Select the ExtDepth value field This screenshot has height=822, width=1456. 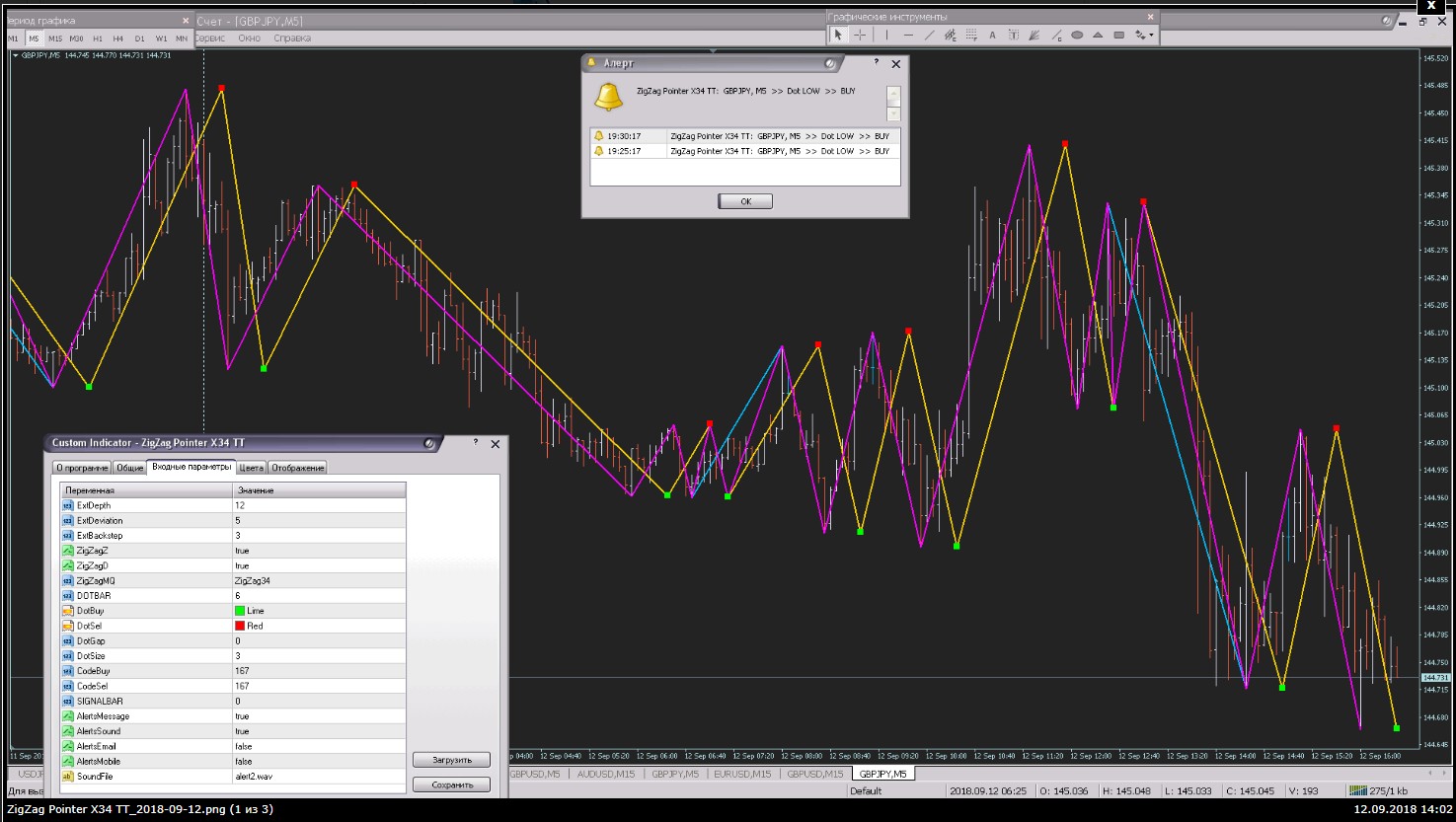(318, 505)
